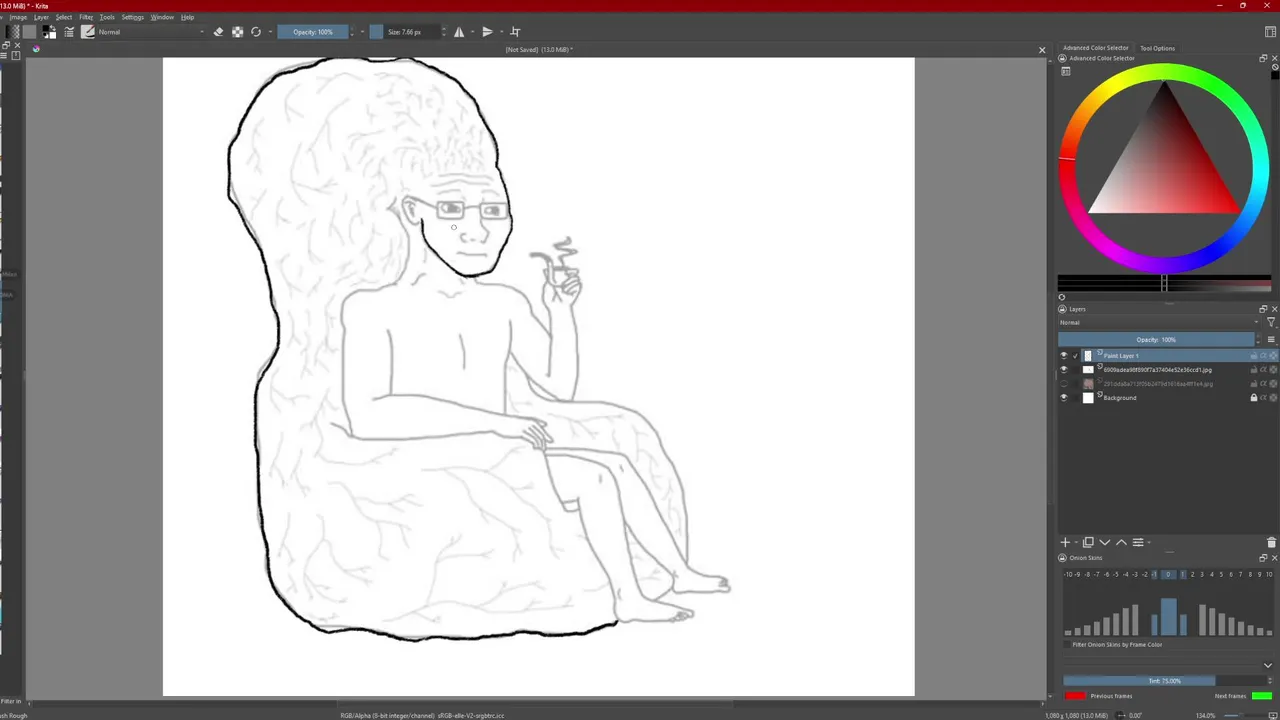
Task: Open the fill pattern chooser
Action: pyautogui.click(x=29, y=32)
